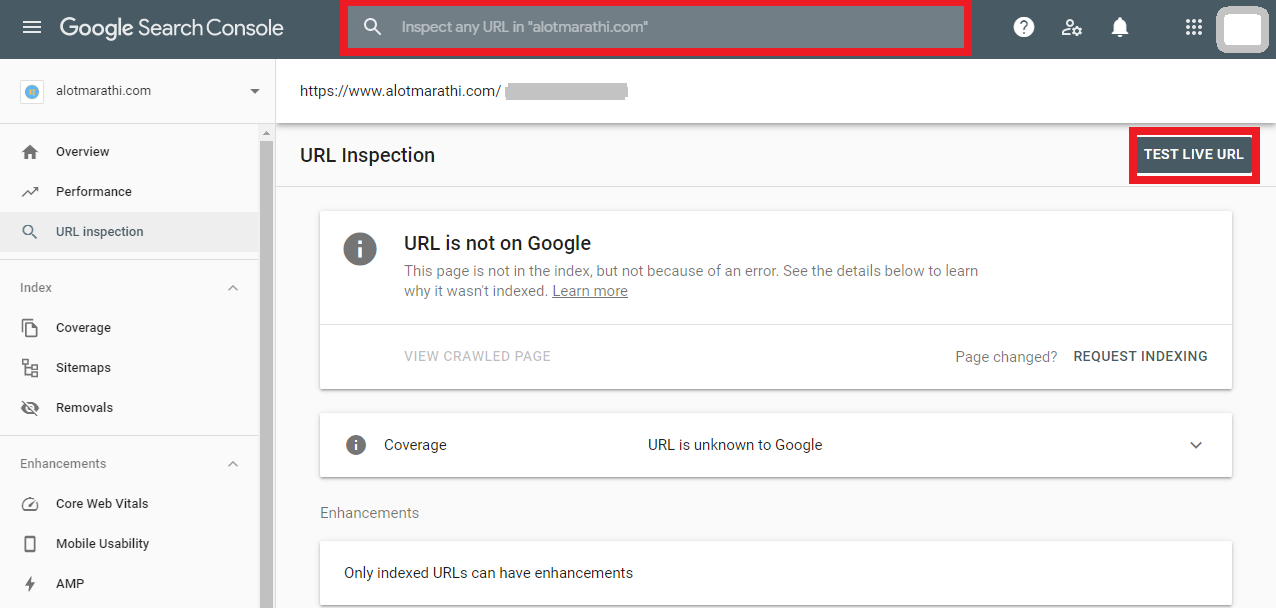Click the Google Search Console logo
The image size is (1276, 608).
click(x=172, y=28)
